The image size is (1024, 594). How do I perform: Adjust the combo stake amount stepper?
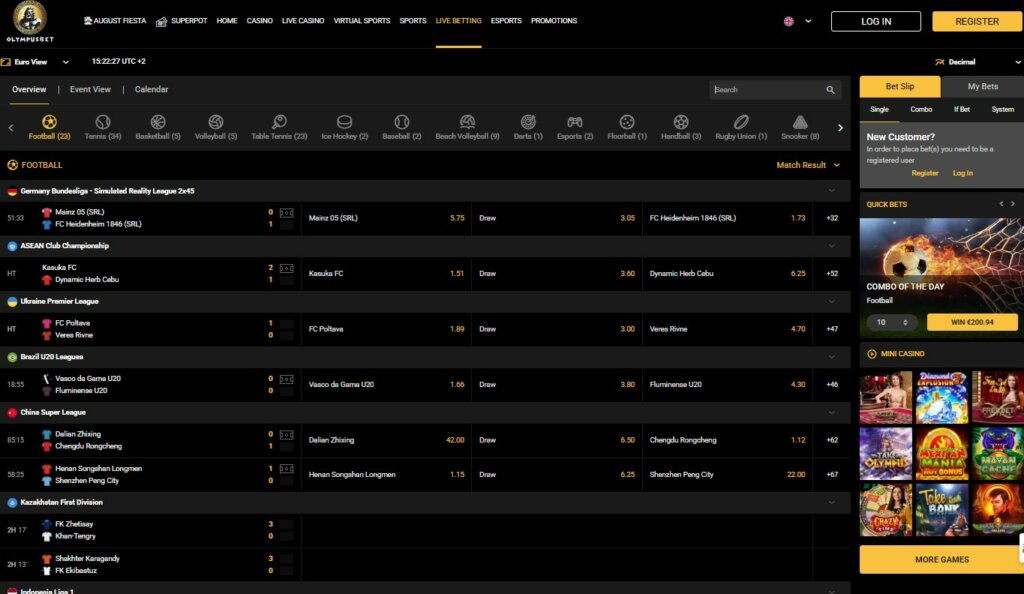[905, 322]
